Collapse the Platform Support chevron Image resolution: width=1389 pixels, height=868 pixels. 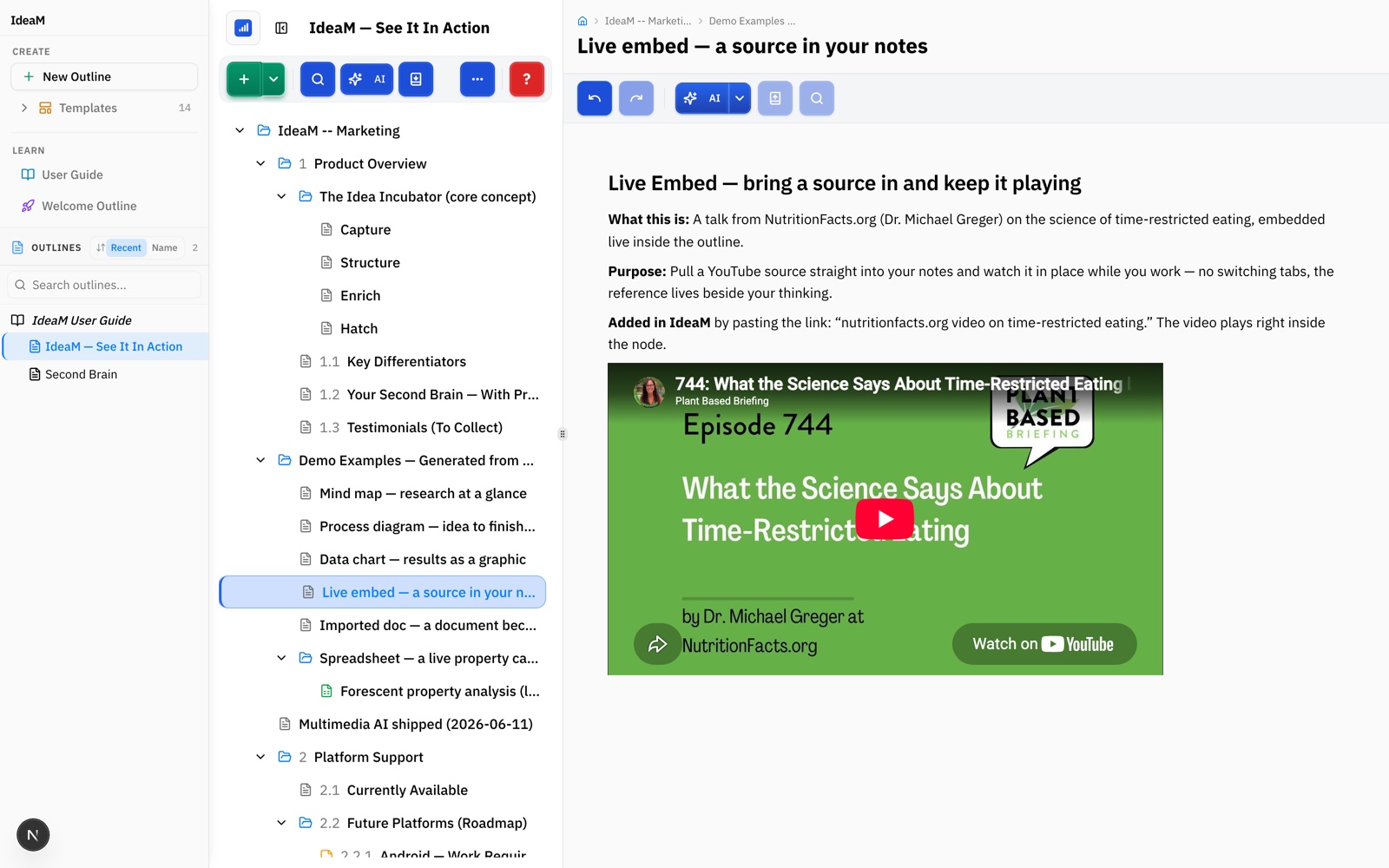click(x=260, y=757)
